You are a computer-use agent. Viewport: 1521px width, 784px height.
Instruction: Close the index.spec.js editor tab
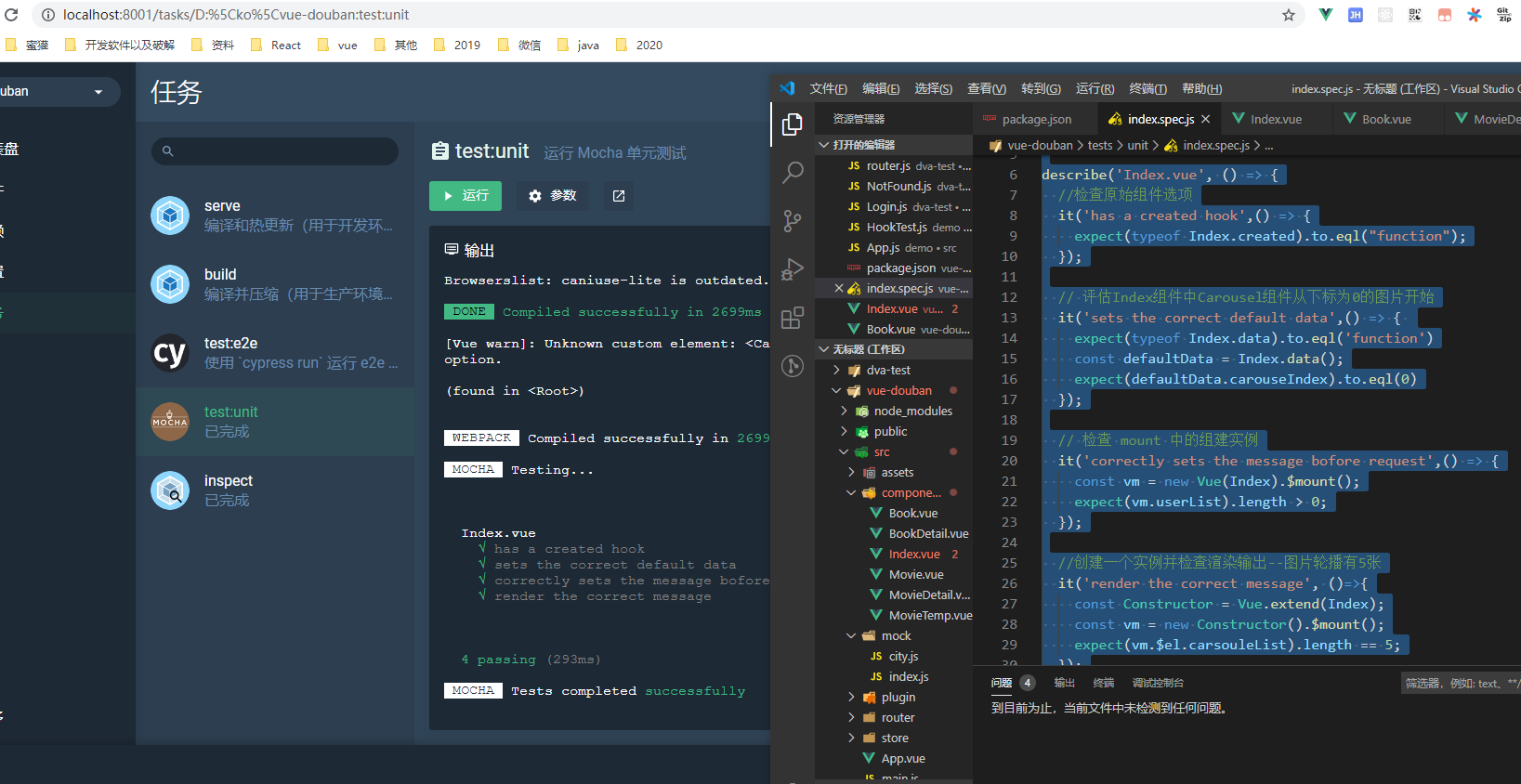pyautogui.click(x=1205, y=120)
